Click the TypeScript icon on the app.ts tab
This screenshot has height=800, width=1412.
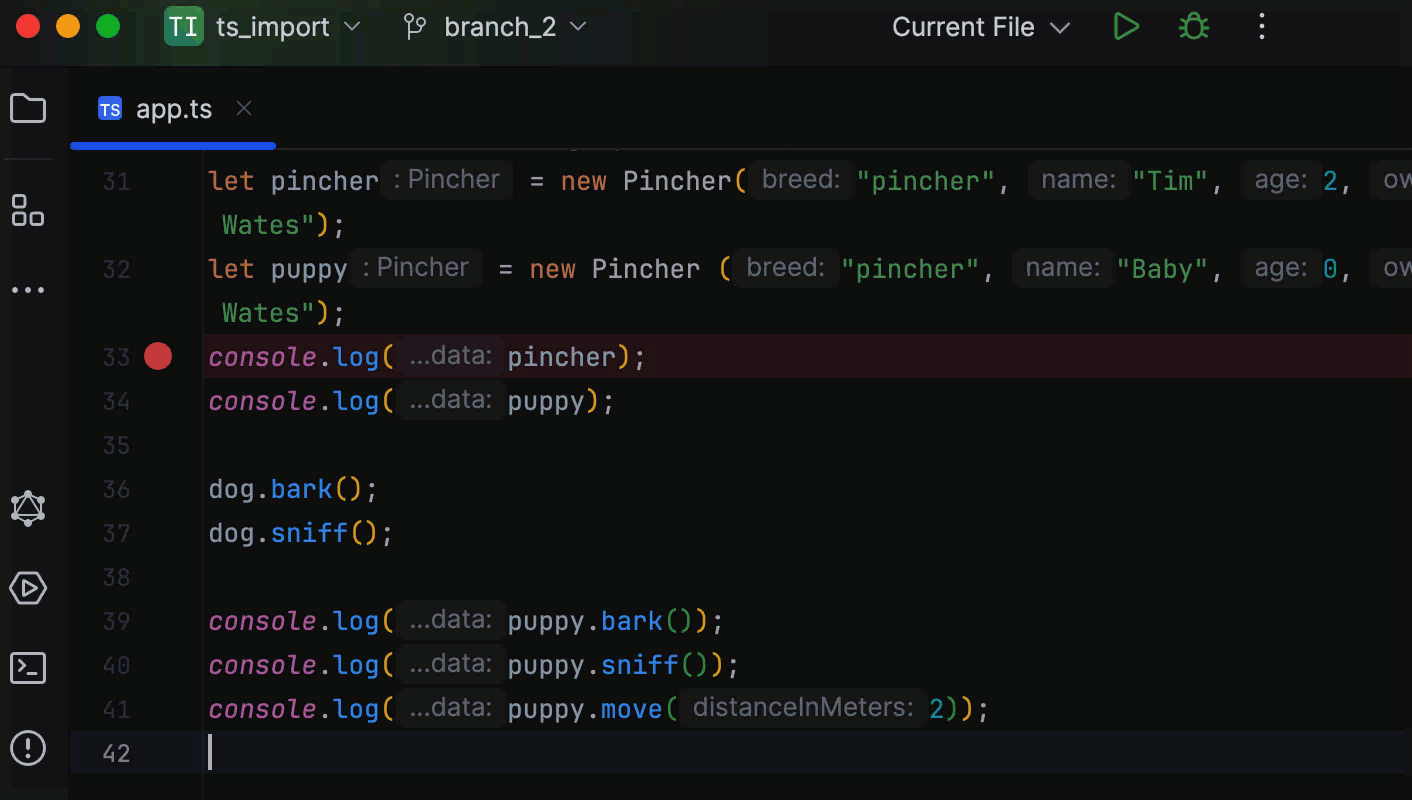(x=110, y=108)
